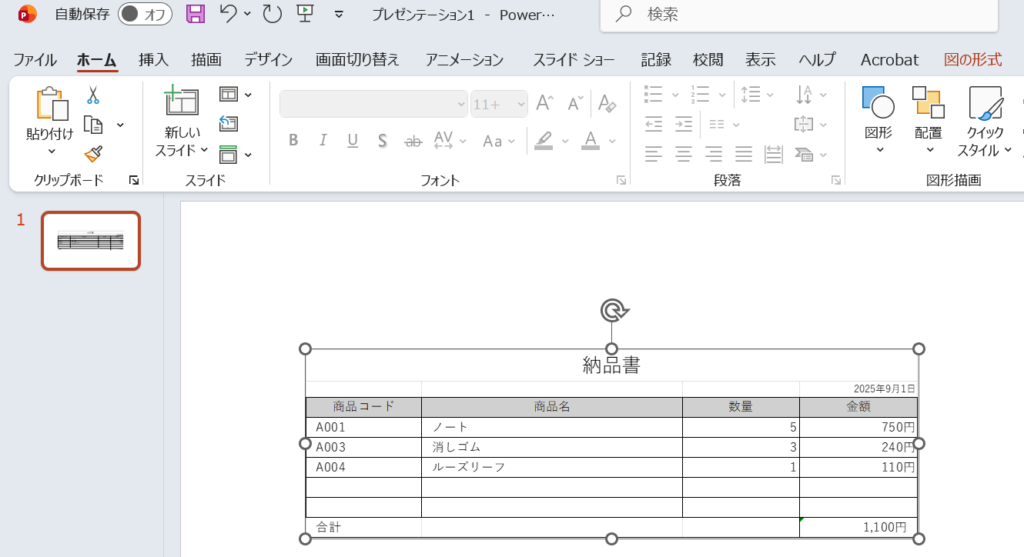Click the Reset slide icon
The height and width of the screenshot is (557, 1024).
229,124
